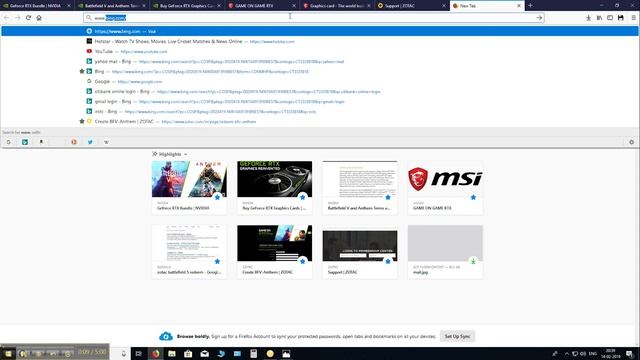Open Create BFV-Anthem ZOTAC highlight tile

click(274, 251)
